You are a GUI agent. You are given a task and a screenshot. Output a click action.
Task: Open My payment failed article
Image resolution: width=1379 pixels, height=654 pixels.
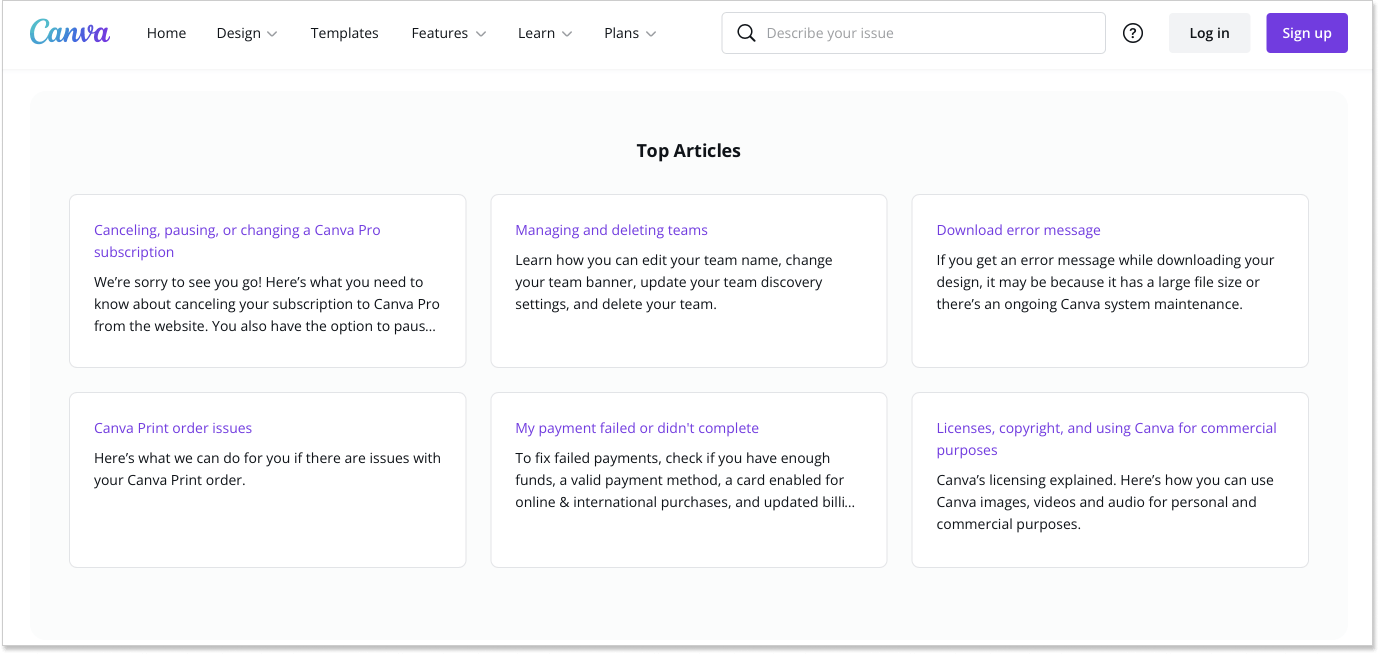pos(637,428)
